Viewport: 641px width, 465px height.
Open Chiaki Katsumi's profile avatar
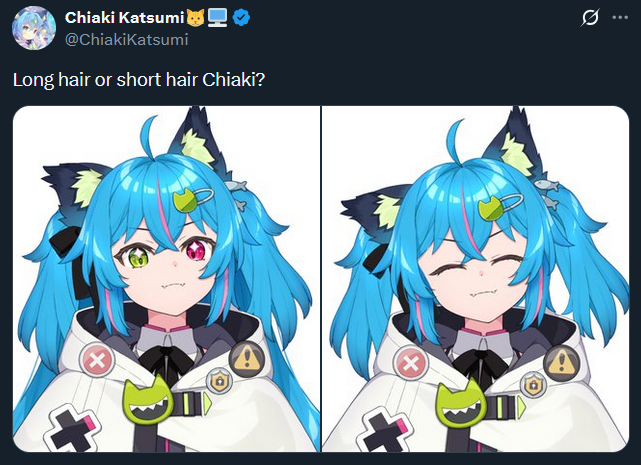[x=34, y=28]
